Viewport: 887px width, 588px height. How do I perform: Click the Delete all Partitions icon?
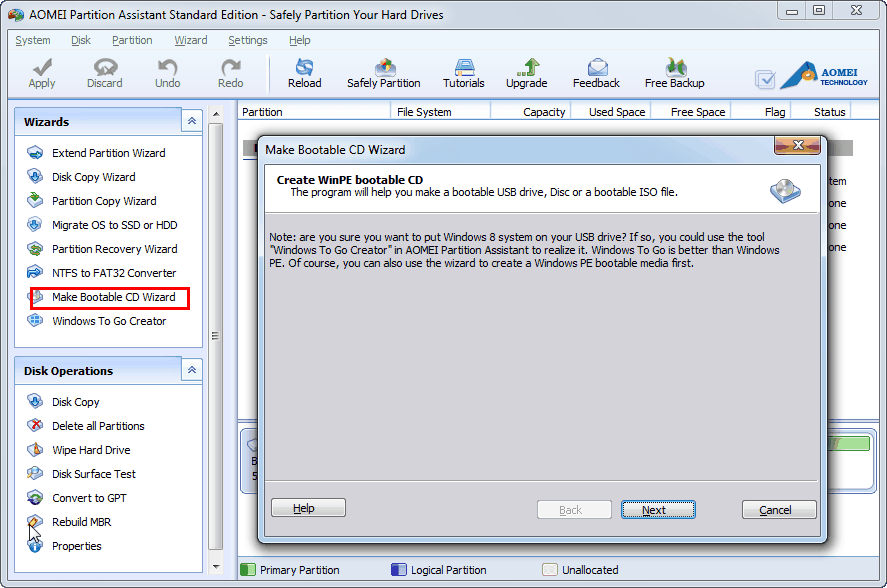coord(35,425)
